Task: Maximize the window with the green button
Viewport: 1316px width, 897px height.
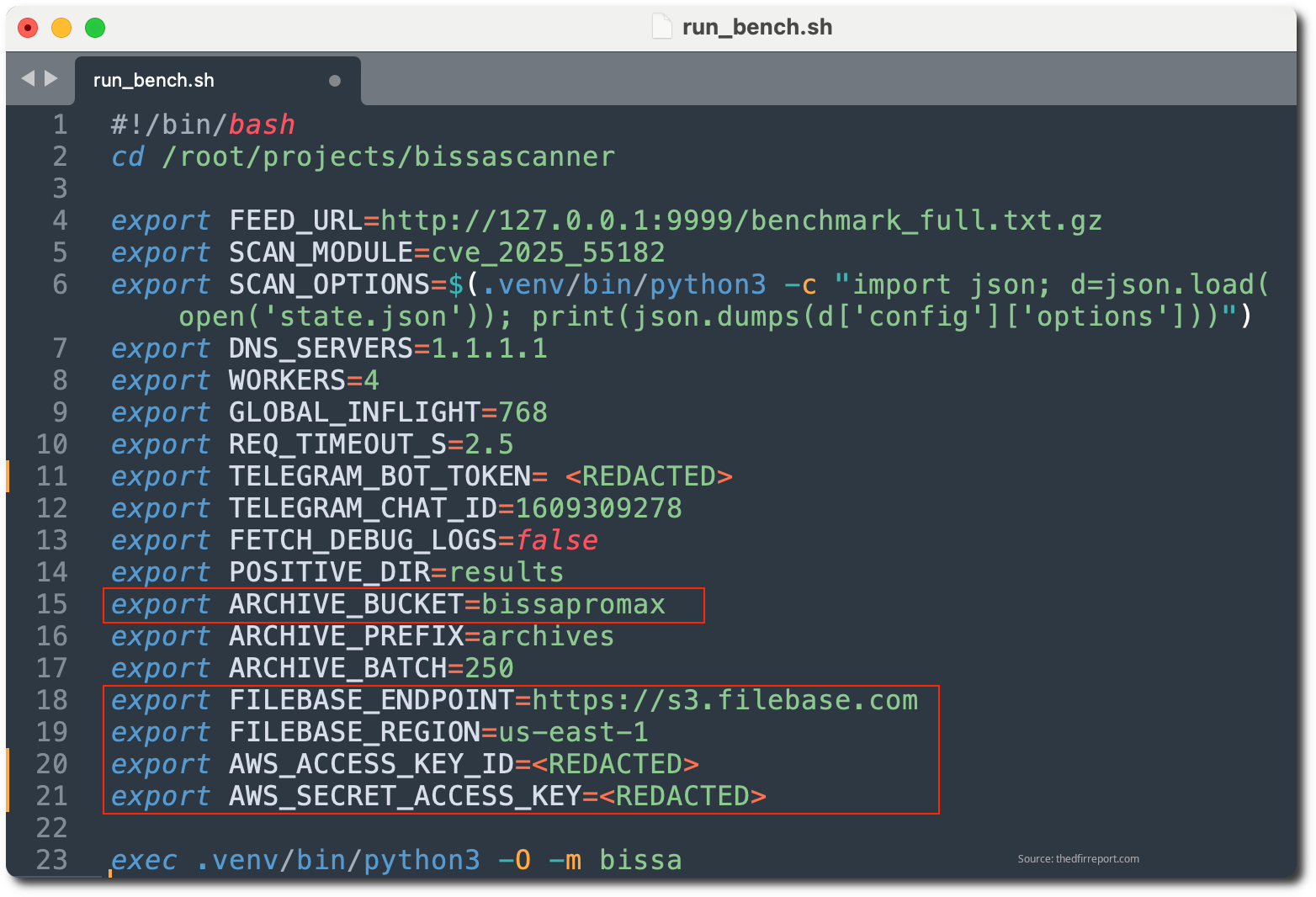Action: 95,28
